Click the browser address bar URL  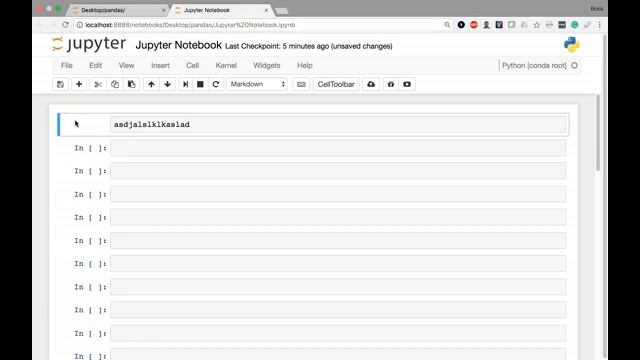click(190, 25)
